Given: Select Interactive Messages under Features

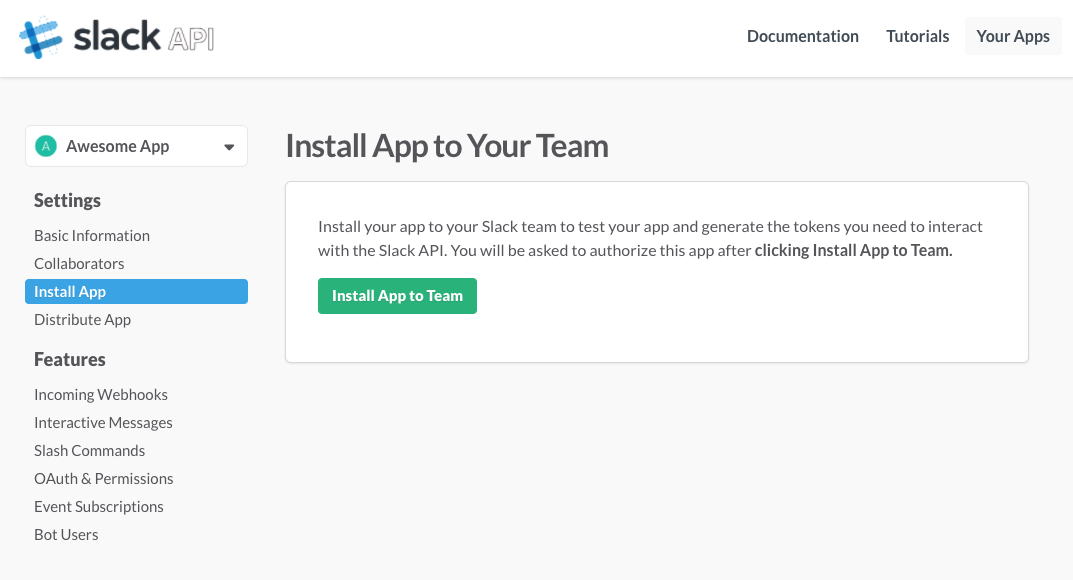Looking at the screenshot, I should pos(103,422).
